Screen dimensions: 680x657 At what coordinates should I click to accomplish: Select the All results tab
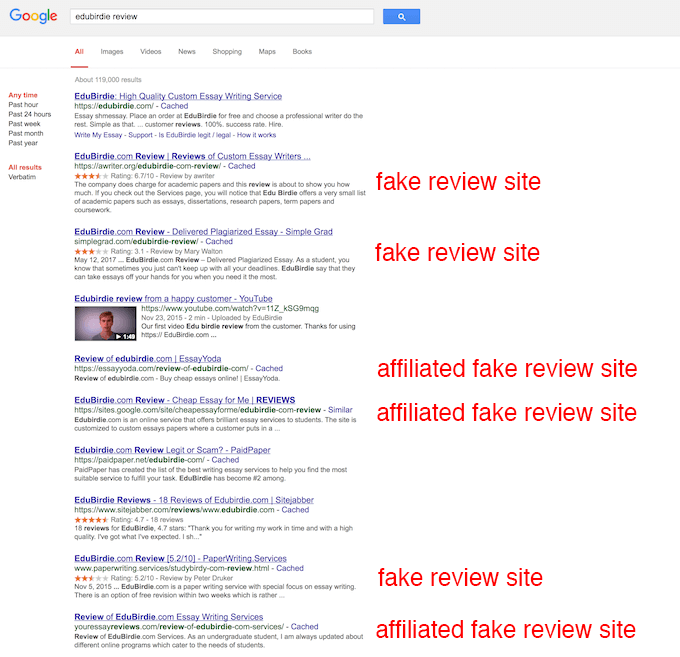79,52
